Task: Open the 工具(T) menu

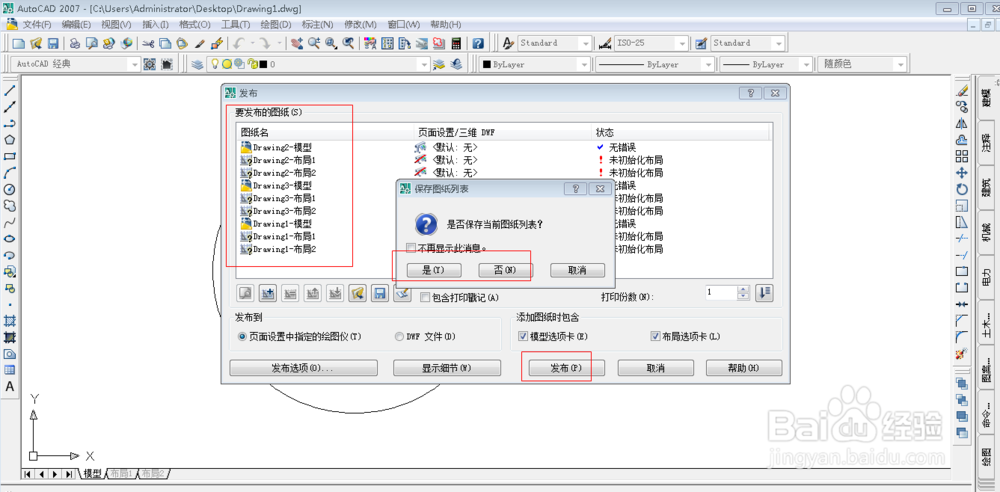Action: click(x=235, y=24)
